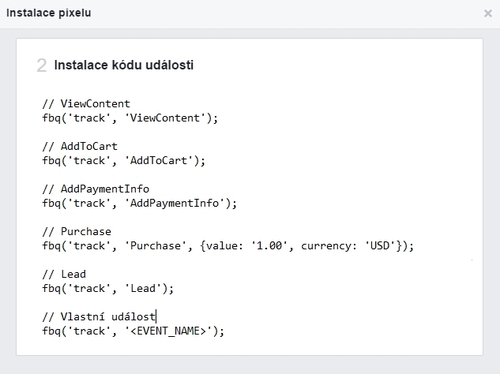Image resolution: width=500 pixels, height=374 pixels.
Task: Click the ViewContent comment line
Action: coord(86,104)
